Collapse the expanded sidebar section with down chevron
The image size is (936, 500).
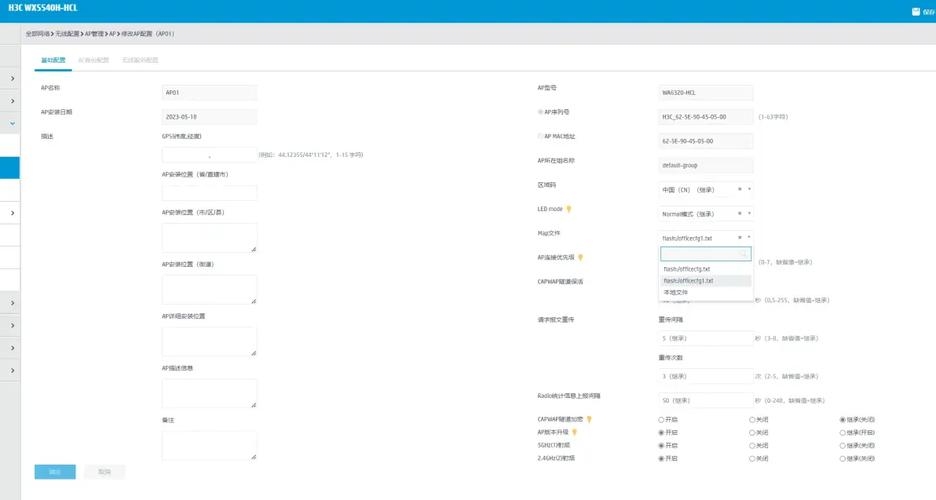[13, 124]
